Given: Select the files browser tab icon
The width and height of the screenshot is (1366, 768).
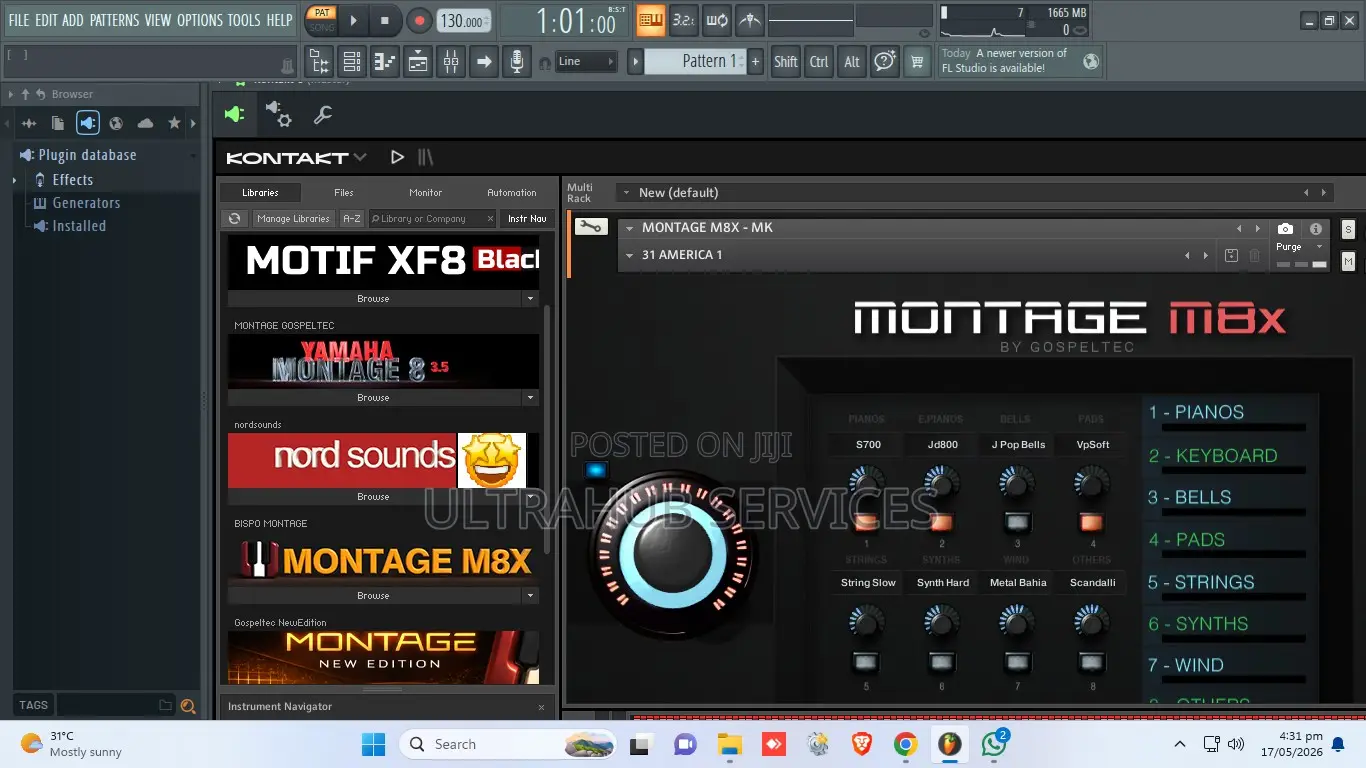Looking at the screenshot, I should pos(58,123).
